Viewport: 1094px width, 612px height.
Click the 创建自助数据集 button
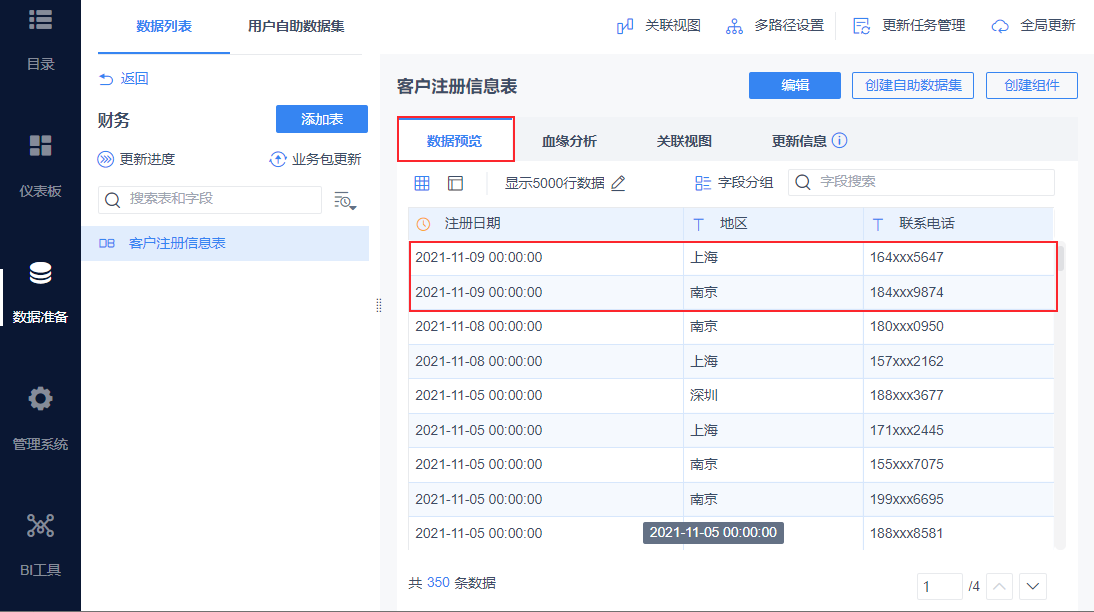click(x=913, y=85)
